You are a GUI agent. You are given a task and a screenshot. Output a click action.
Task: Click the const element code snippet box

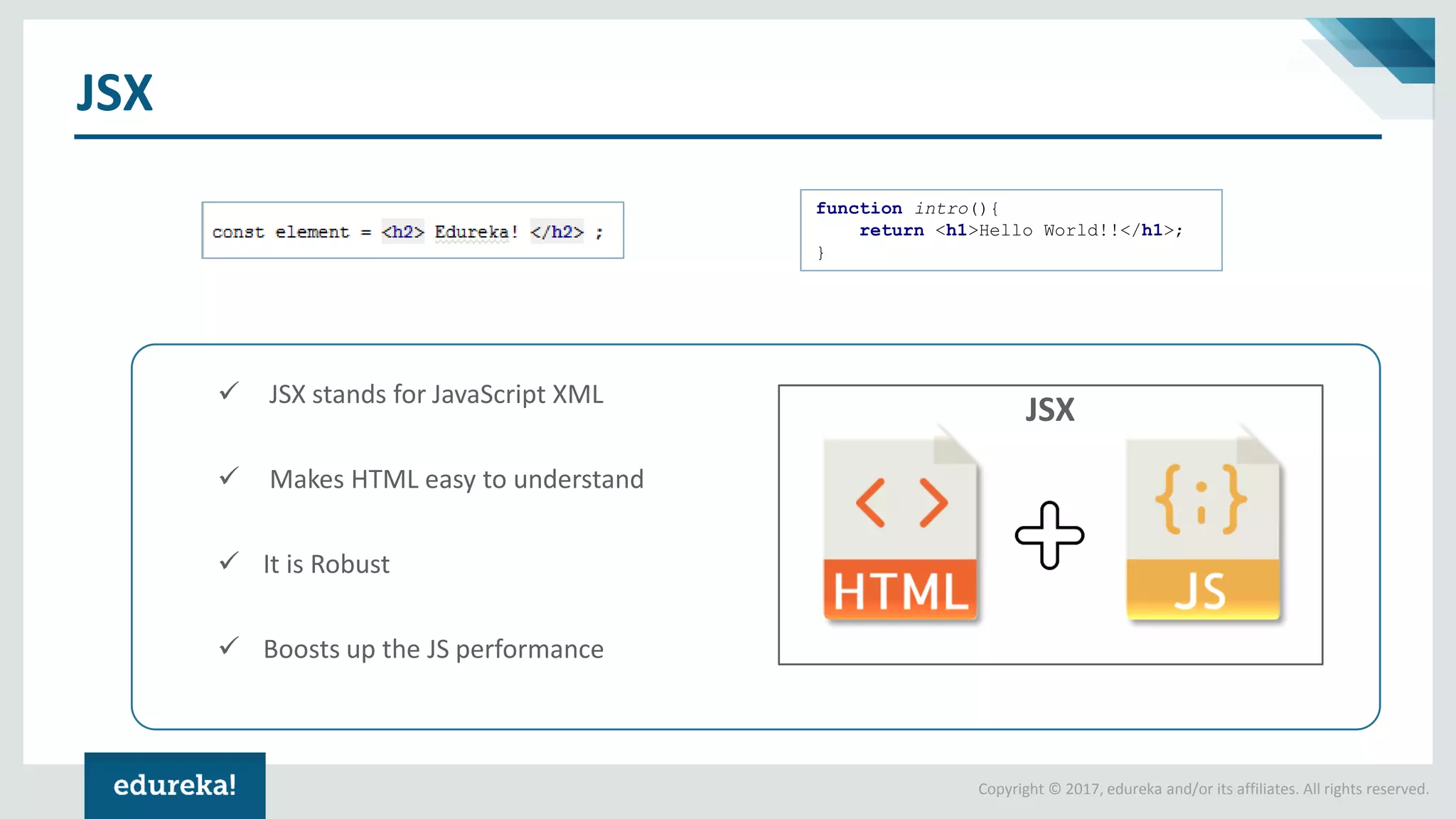[x=412, y=230]
